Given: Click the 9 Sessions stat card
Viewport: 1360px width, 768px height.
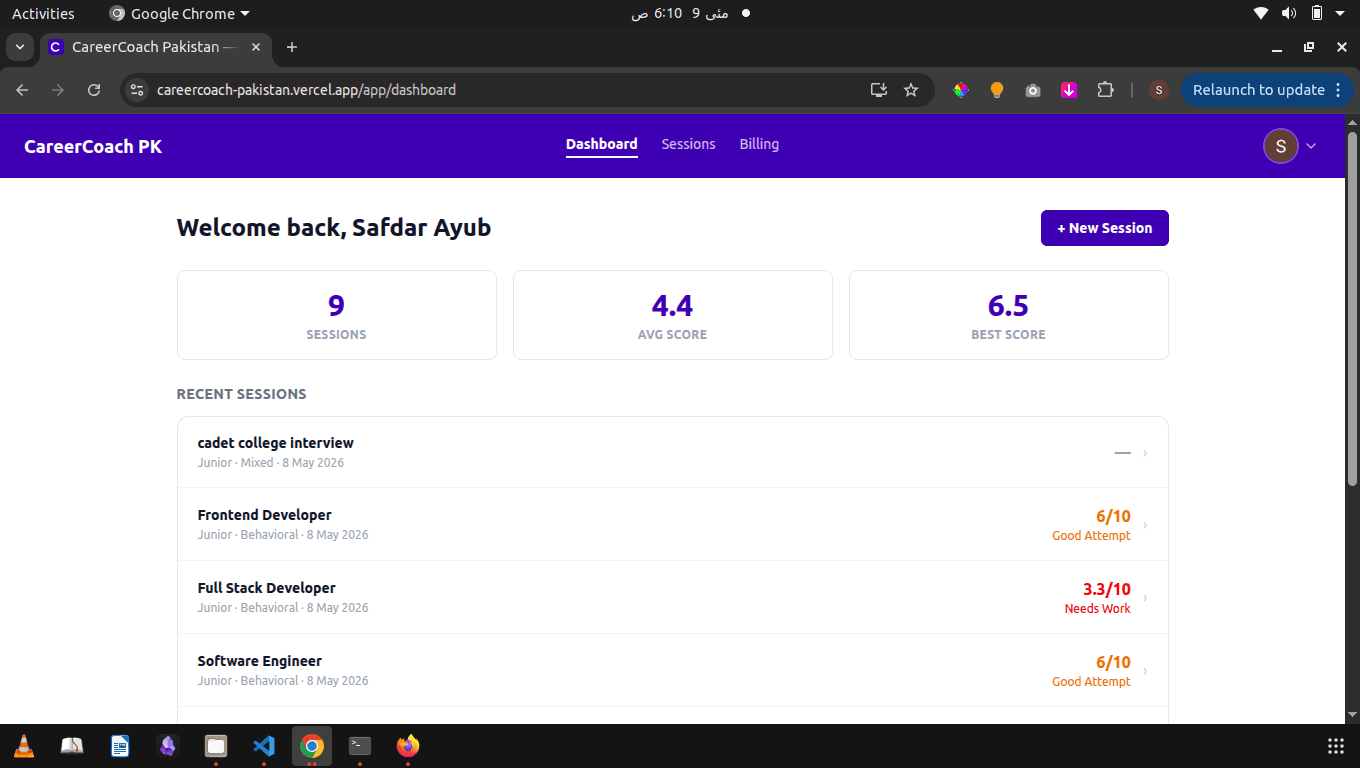Looking at the screenshot, I should coord(337,315).
